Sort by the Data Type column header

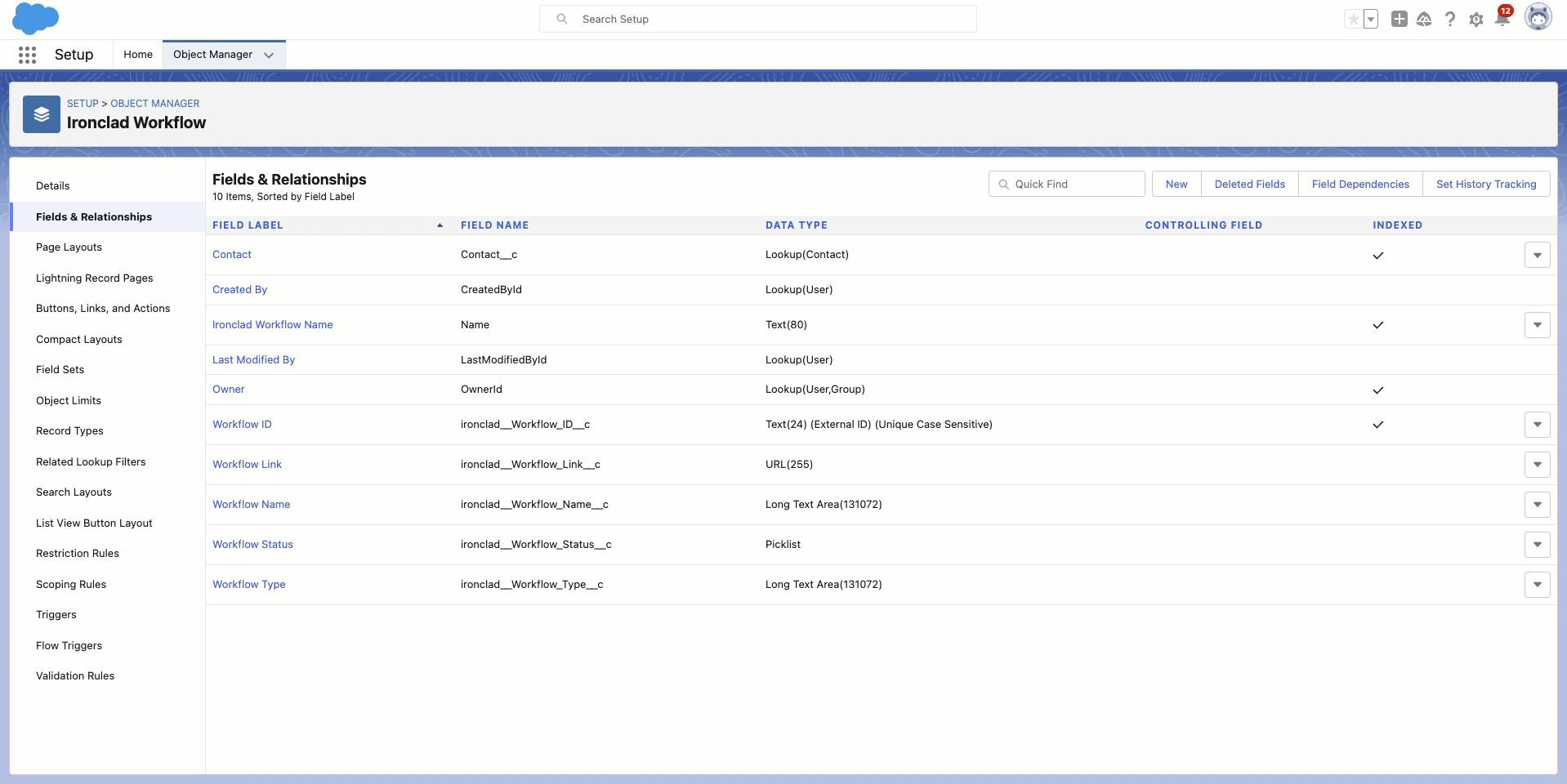coord(797,225)
